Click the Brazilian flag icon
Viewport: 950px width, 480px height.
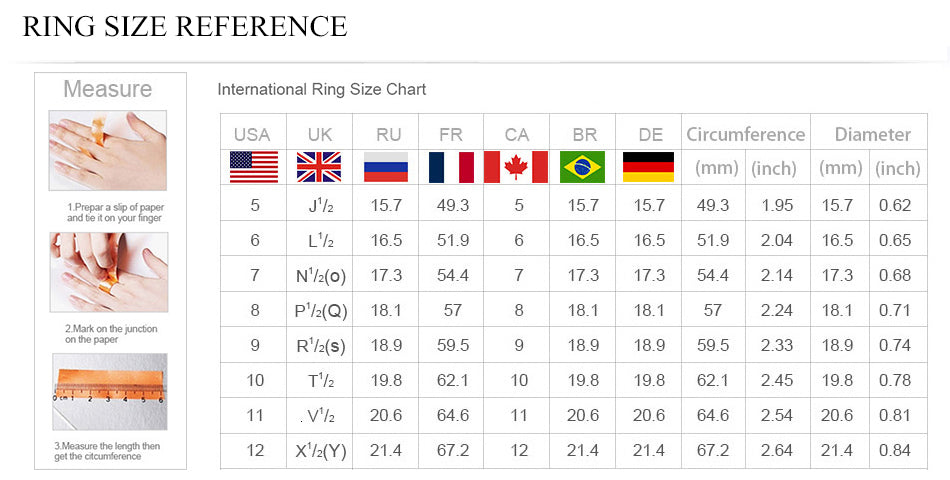(x=582, y=167)
